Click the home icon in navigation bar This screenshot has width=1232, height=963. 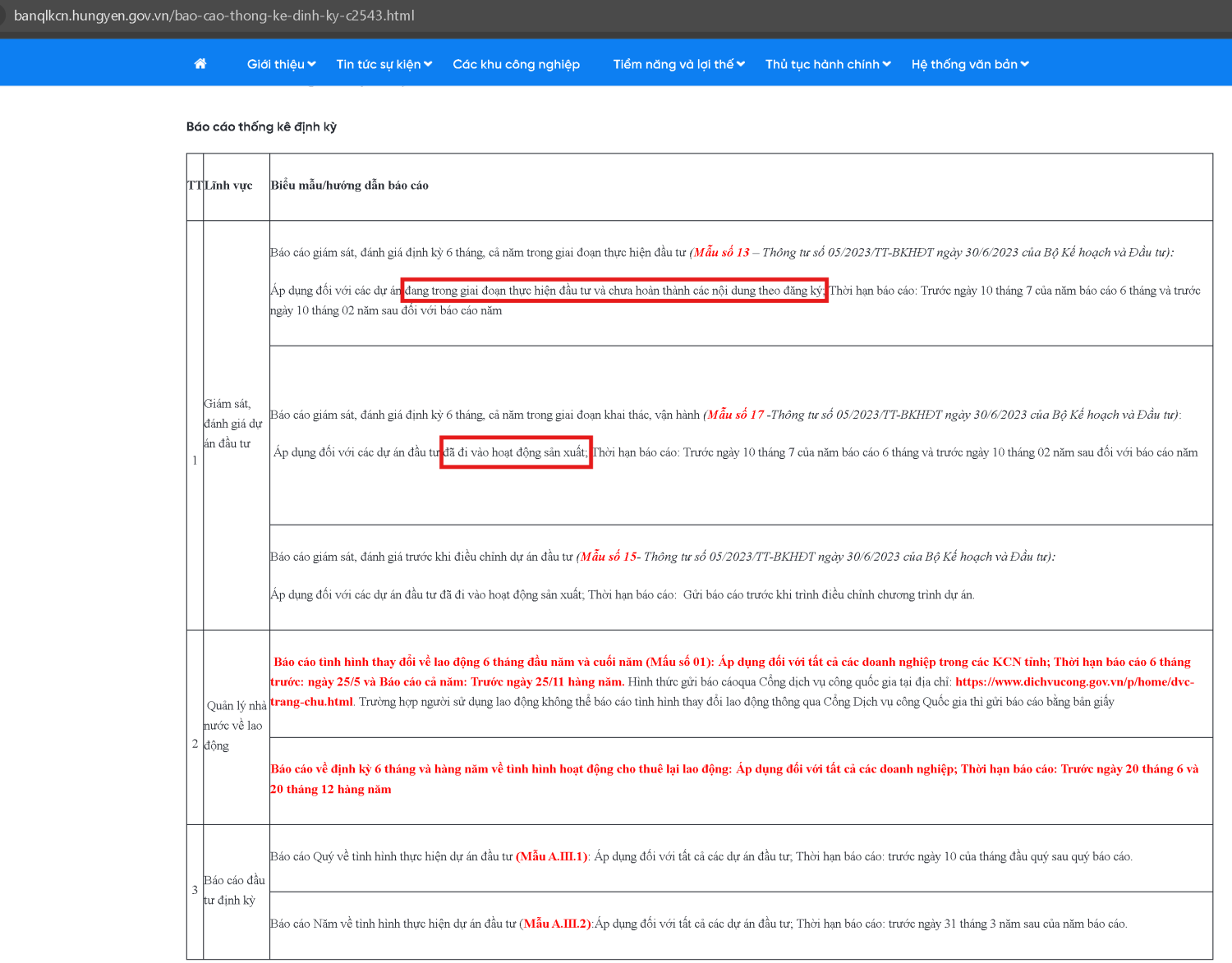coord(200,64)
